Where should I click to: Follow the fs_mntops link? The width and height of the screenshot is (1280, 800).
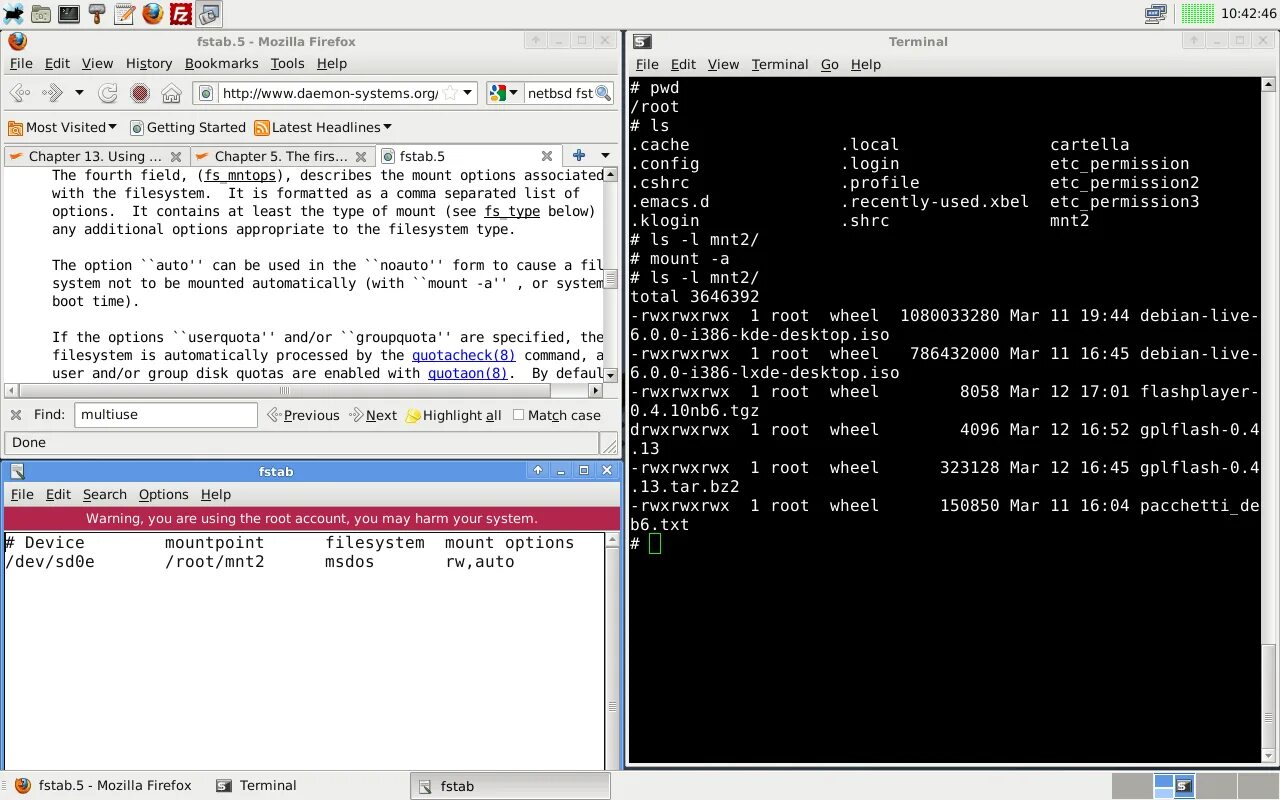[x=239, y=175]
